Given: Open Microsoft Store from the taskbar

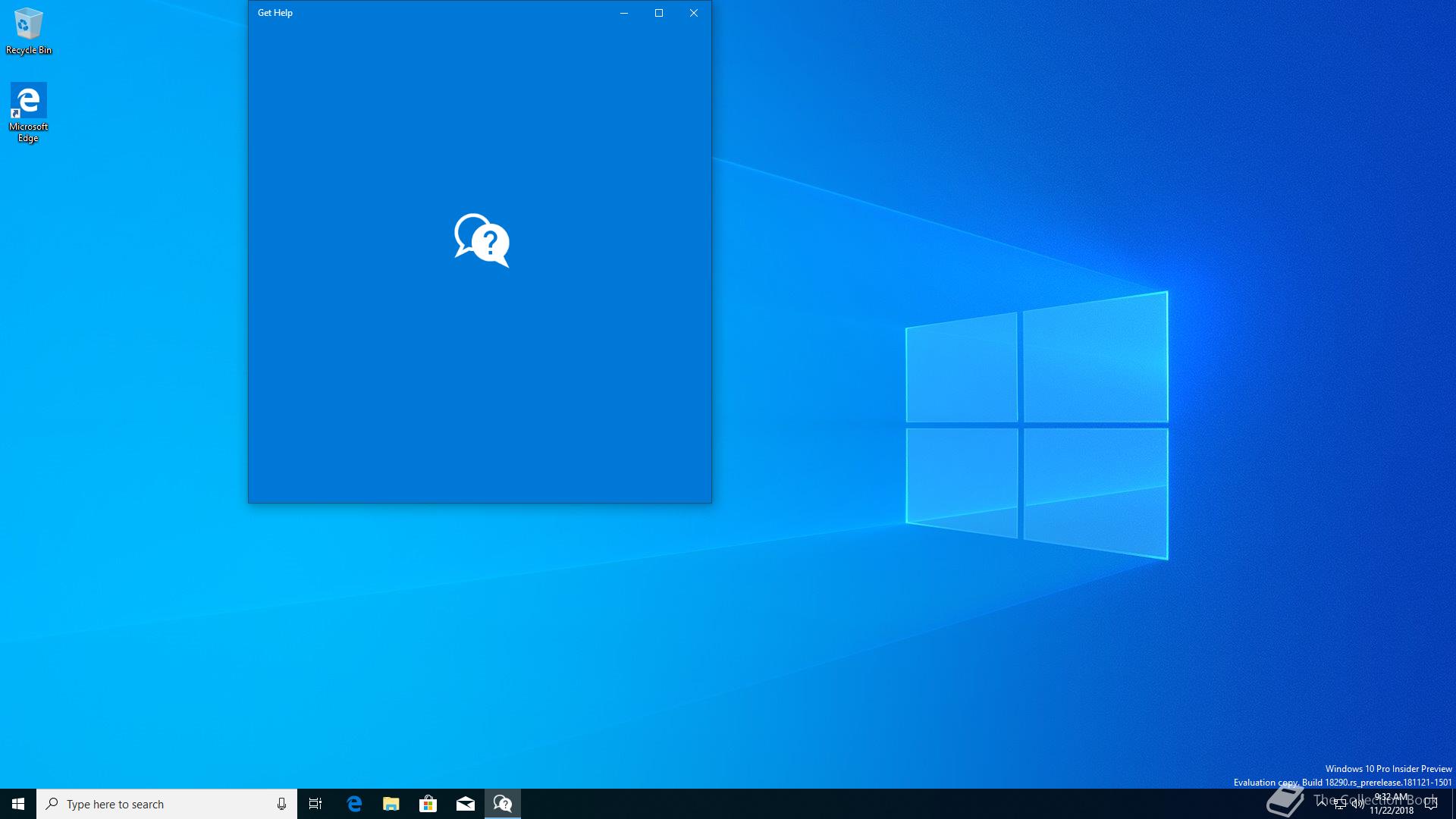Looking at the screenshot, I should click(428, 804).
